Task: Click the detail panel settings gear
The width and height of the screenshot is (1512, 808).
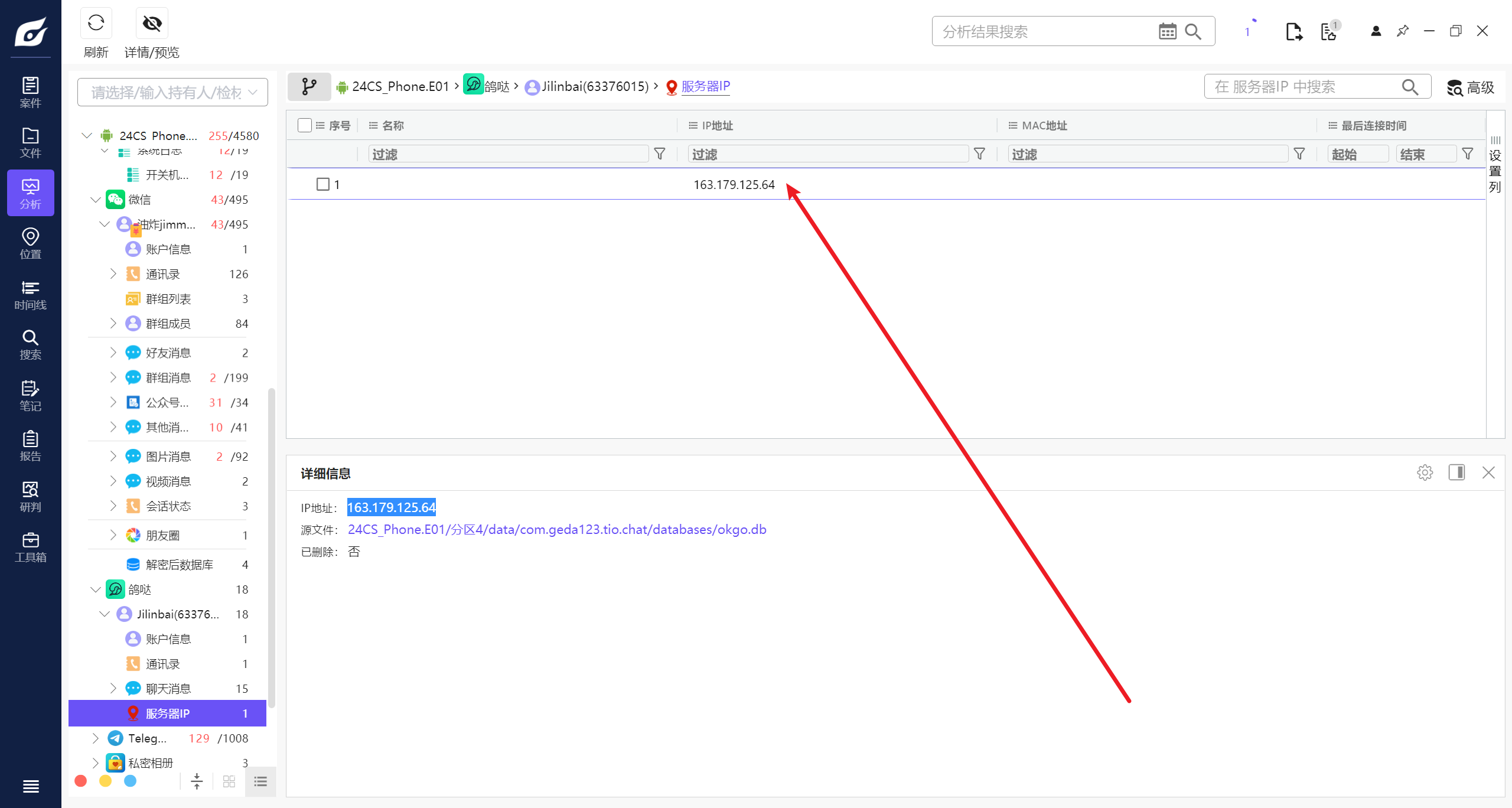Action: point(1425,473)
